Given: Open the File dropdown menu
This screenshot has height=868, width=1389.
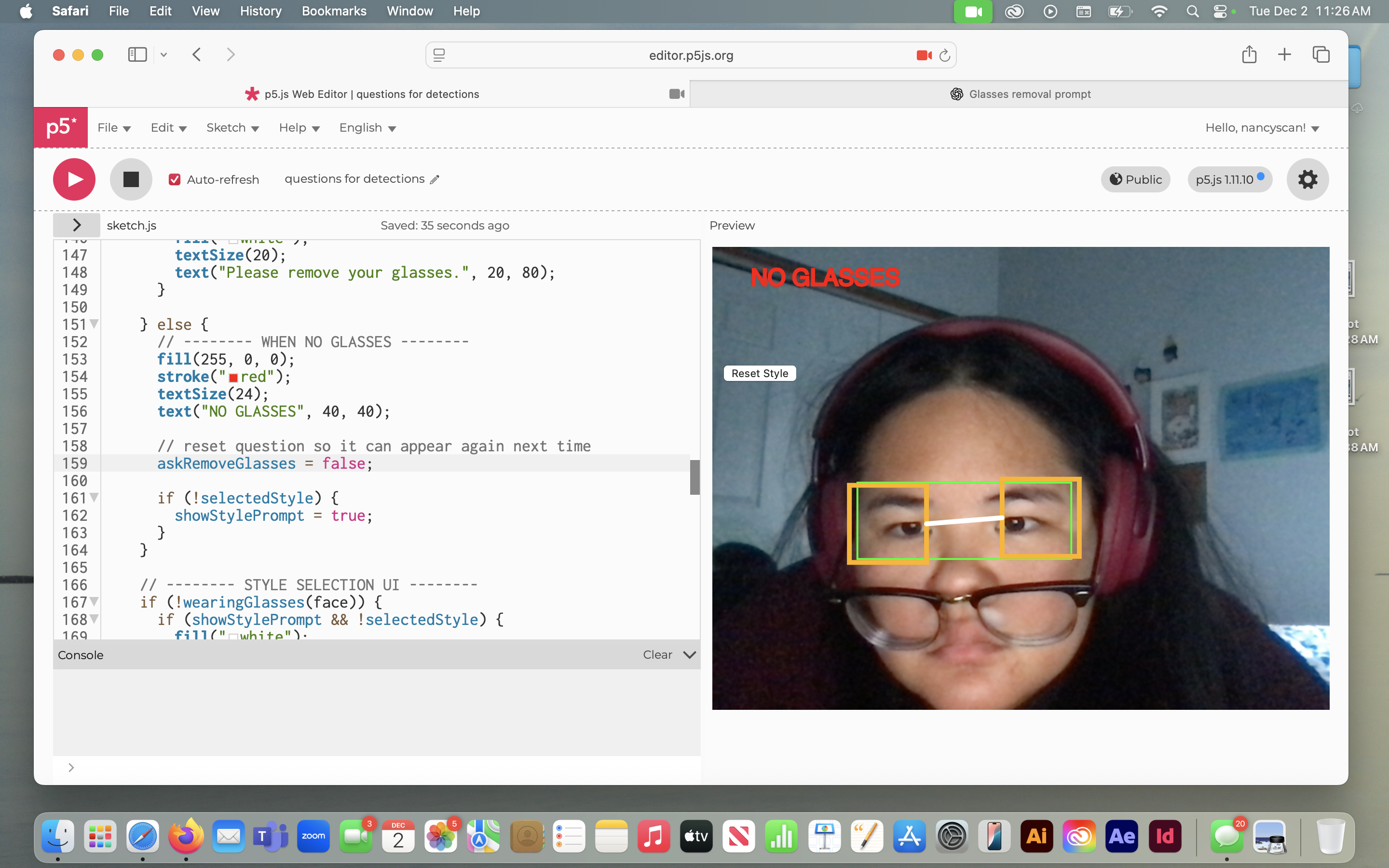Looking at the screenshot, I should (114, 127).
